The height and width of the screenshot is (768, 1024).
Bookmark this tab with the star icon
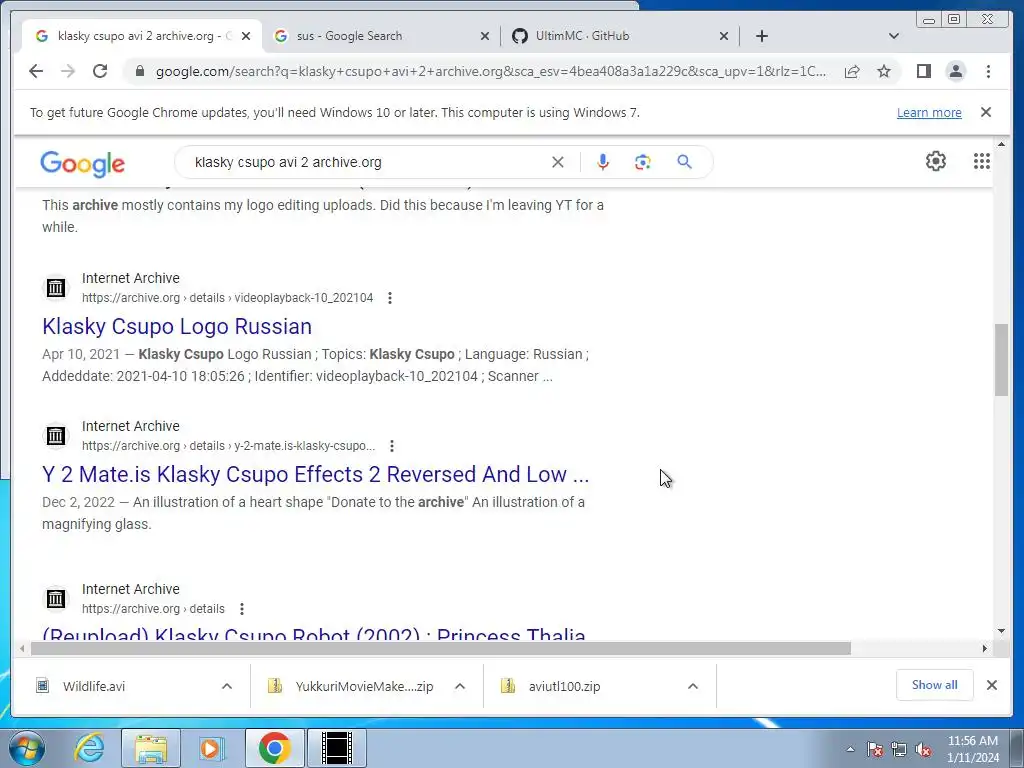pyautogui.click(x=884, y=71)
